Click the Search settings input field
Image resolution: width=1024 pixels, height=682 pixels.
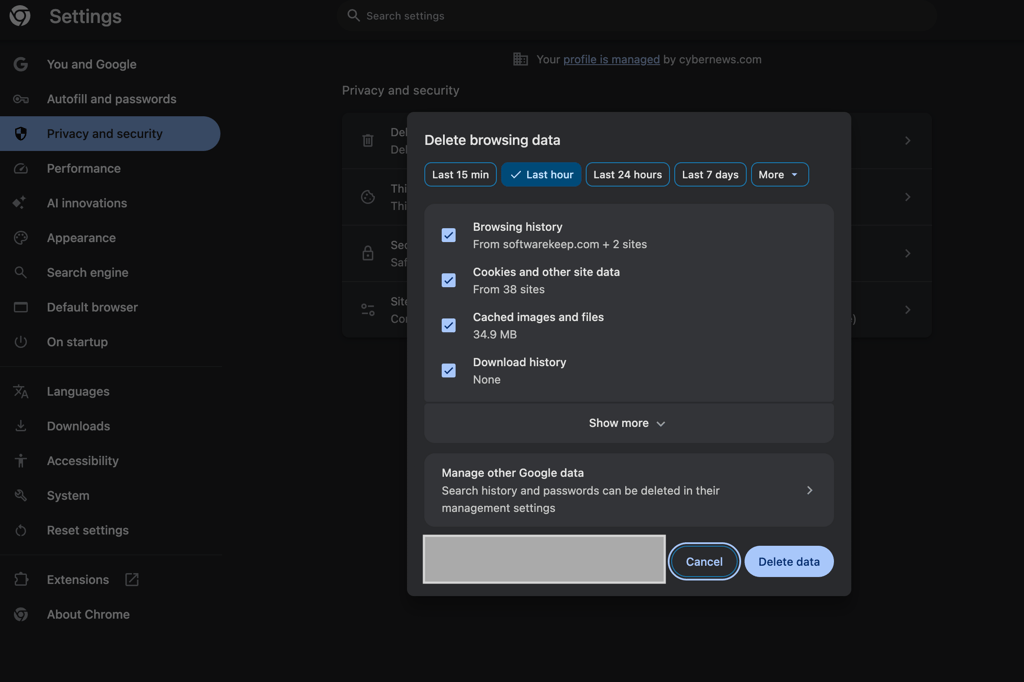click(637, 16)
